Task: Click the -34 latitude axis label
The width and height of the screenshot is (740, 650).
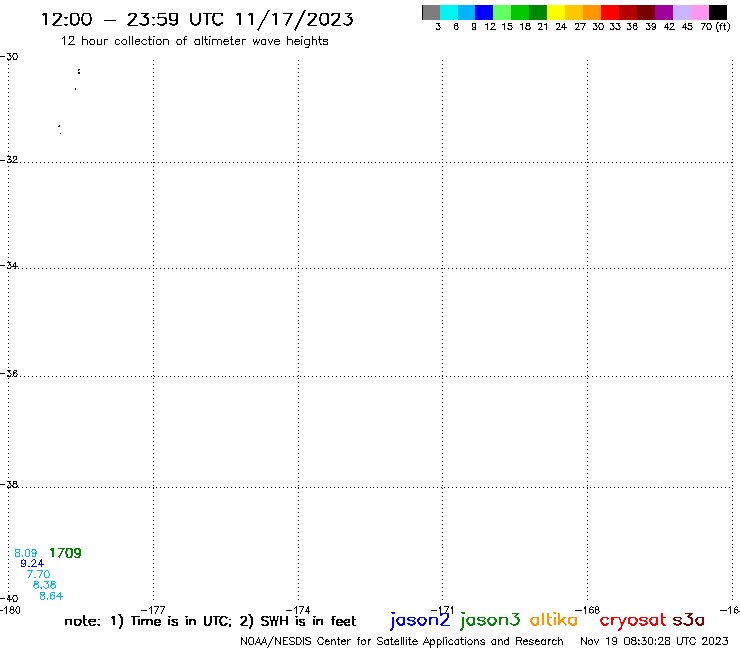Action: pyautogui.click(x=9, y=265)
